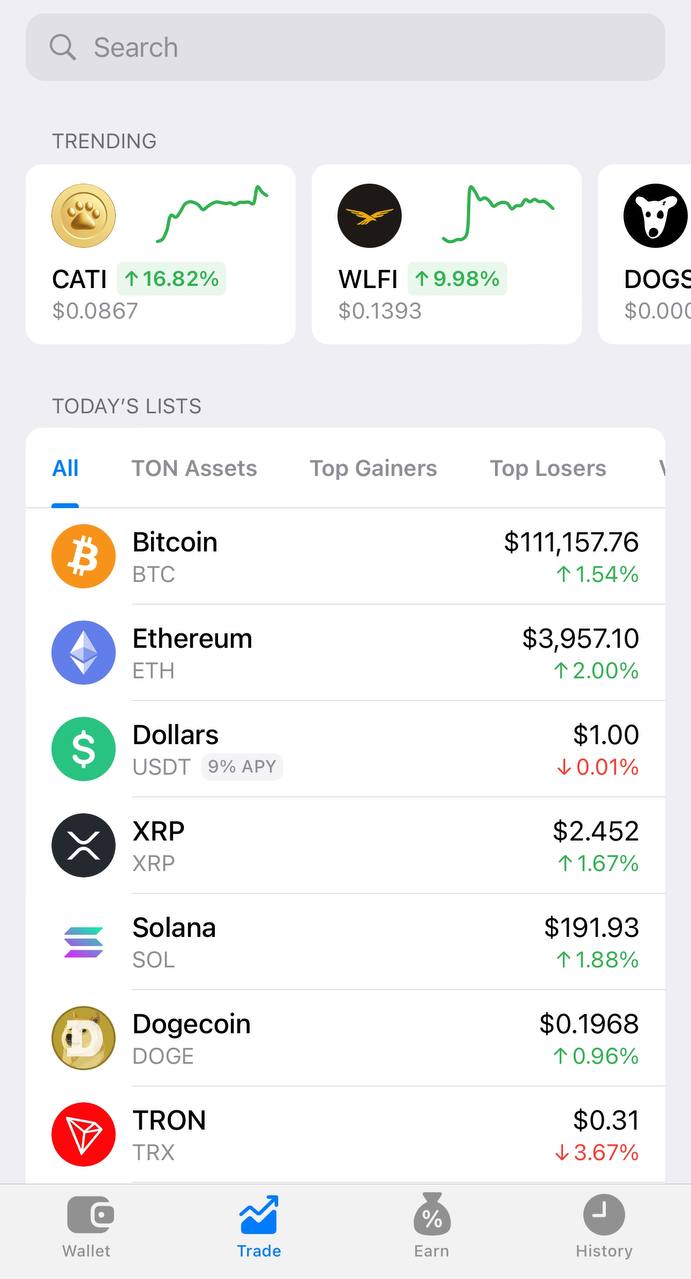691x1279 pixels.
Task: Switch to the All list tab
Action: tap(65, 468)
